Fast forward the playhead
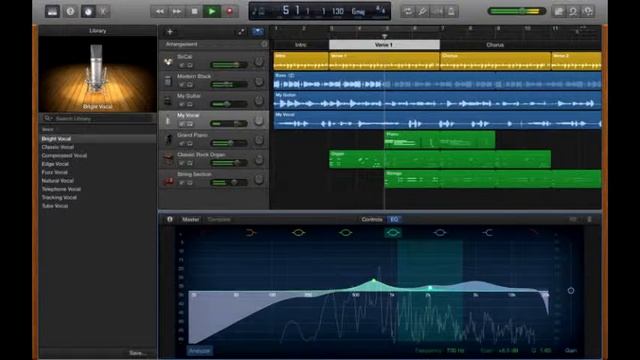Screen dimensions: 640x360 pyautogui.click(x=177, y=11)
